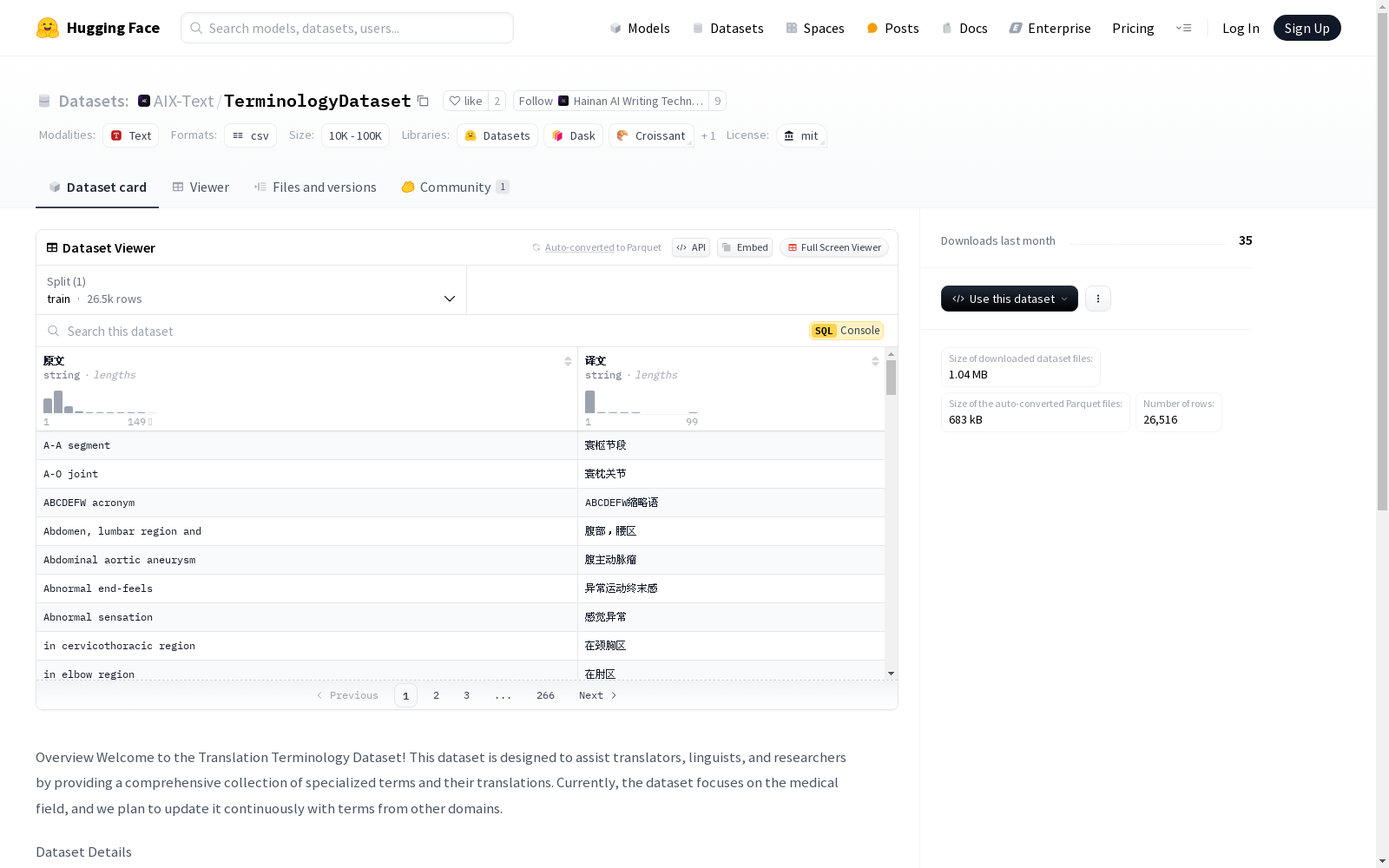Click the AIX-Text organization avatar icon
This screenshot has width=1389, height=868.
coord(144,101)
